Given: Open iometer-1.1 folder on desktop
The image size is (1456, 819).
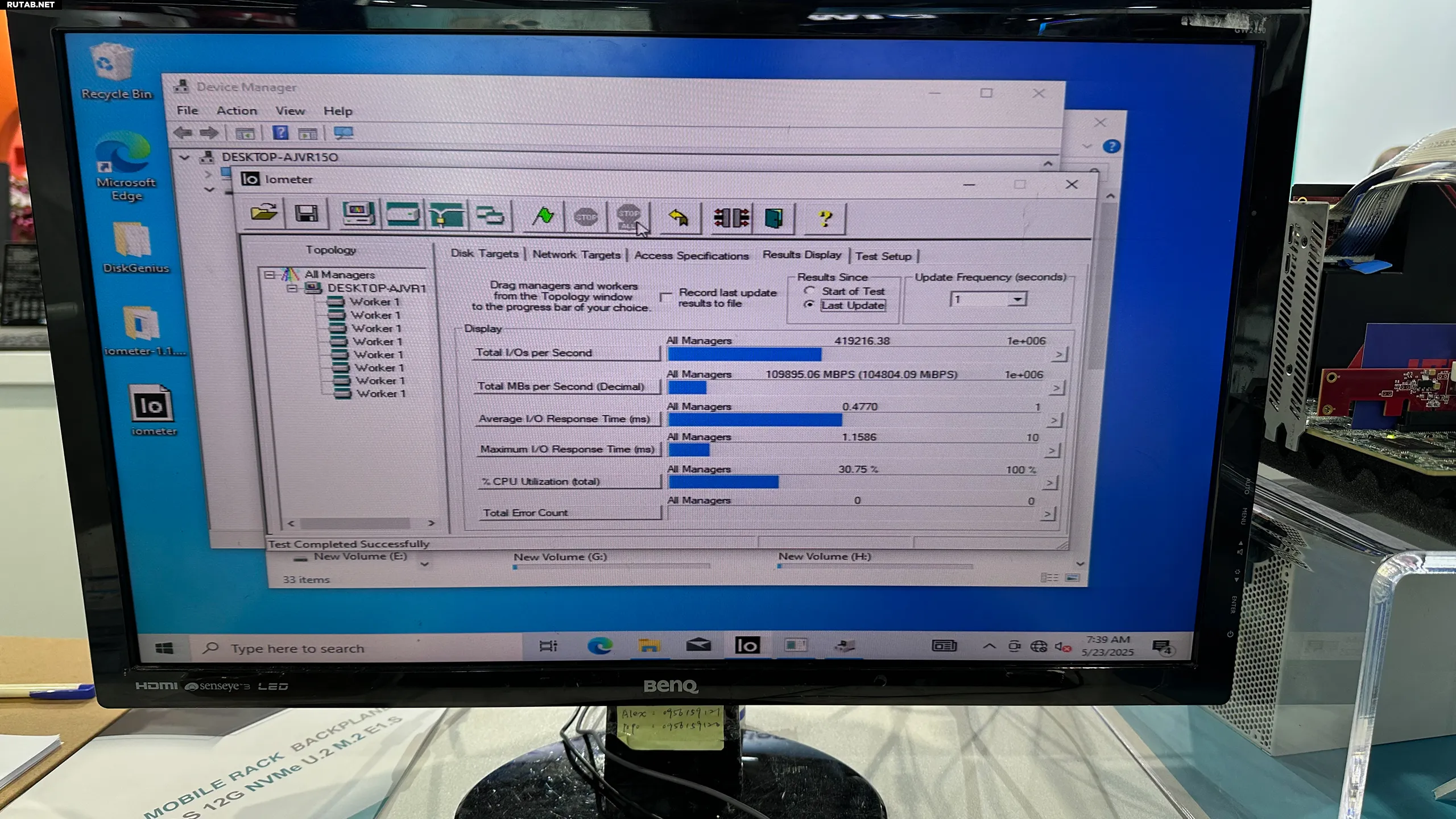Looking at the screenshot, I should (143, 331).
